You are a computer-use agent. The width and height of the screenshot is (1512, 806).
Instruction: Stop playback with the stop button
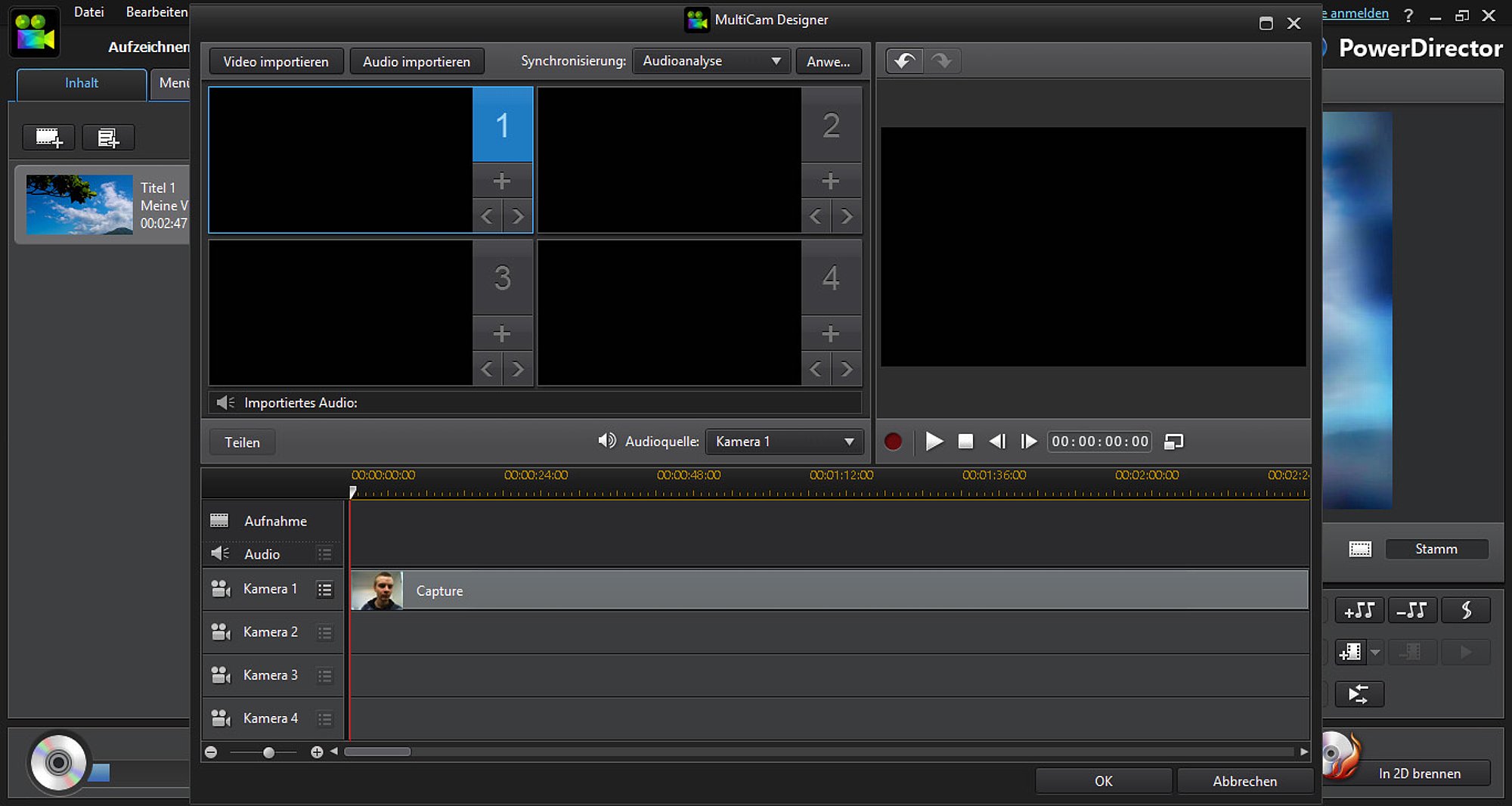(965, 442)
